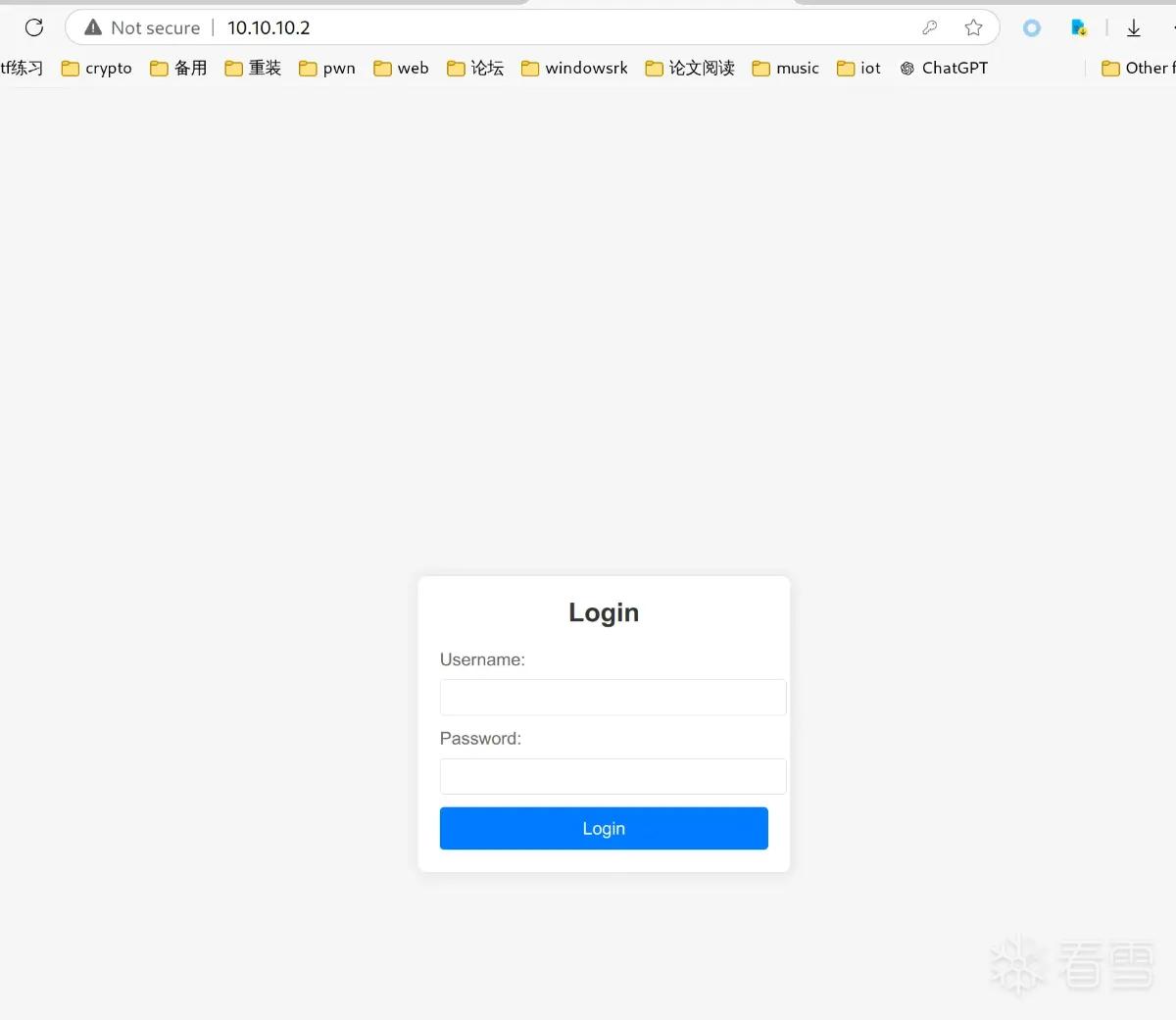Screen dimensions: 1176x1020
Task: Open the music bookmarks folder
Action: click(785, 68)
